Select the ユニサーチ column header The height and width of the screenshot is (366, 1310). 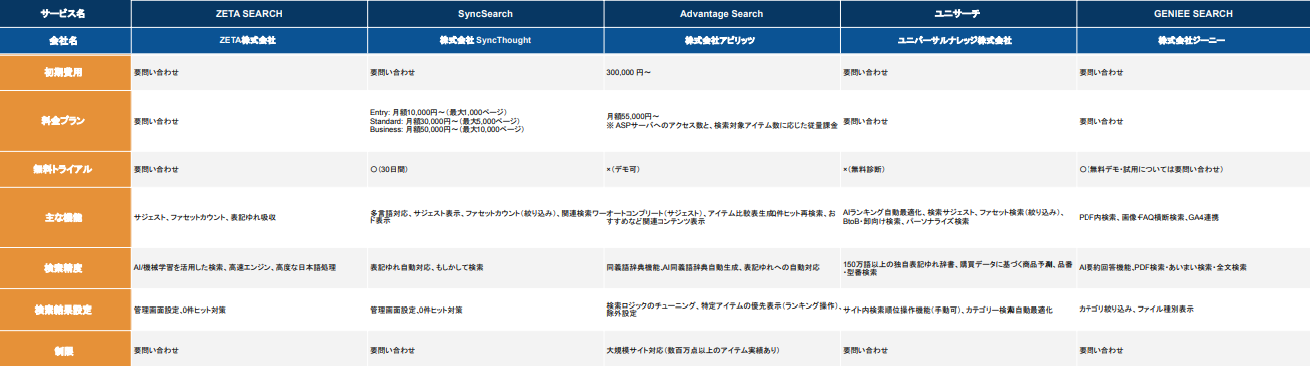pos(957,14)
